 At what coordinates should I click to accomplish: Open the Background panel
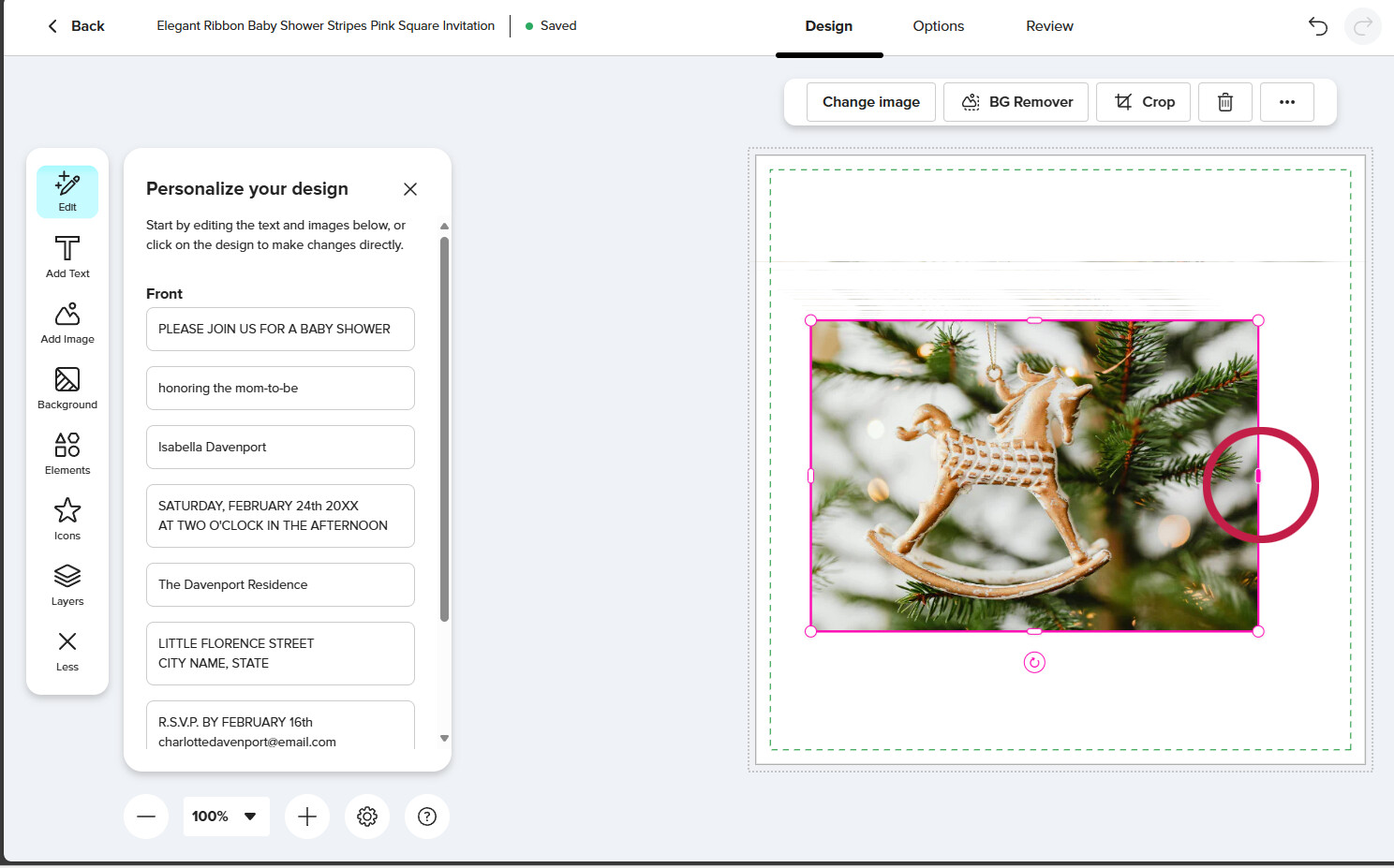[67, 389]
